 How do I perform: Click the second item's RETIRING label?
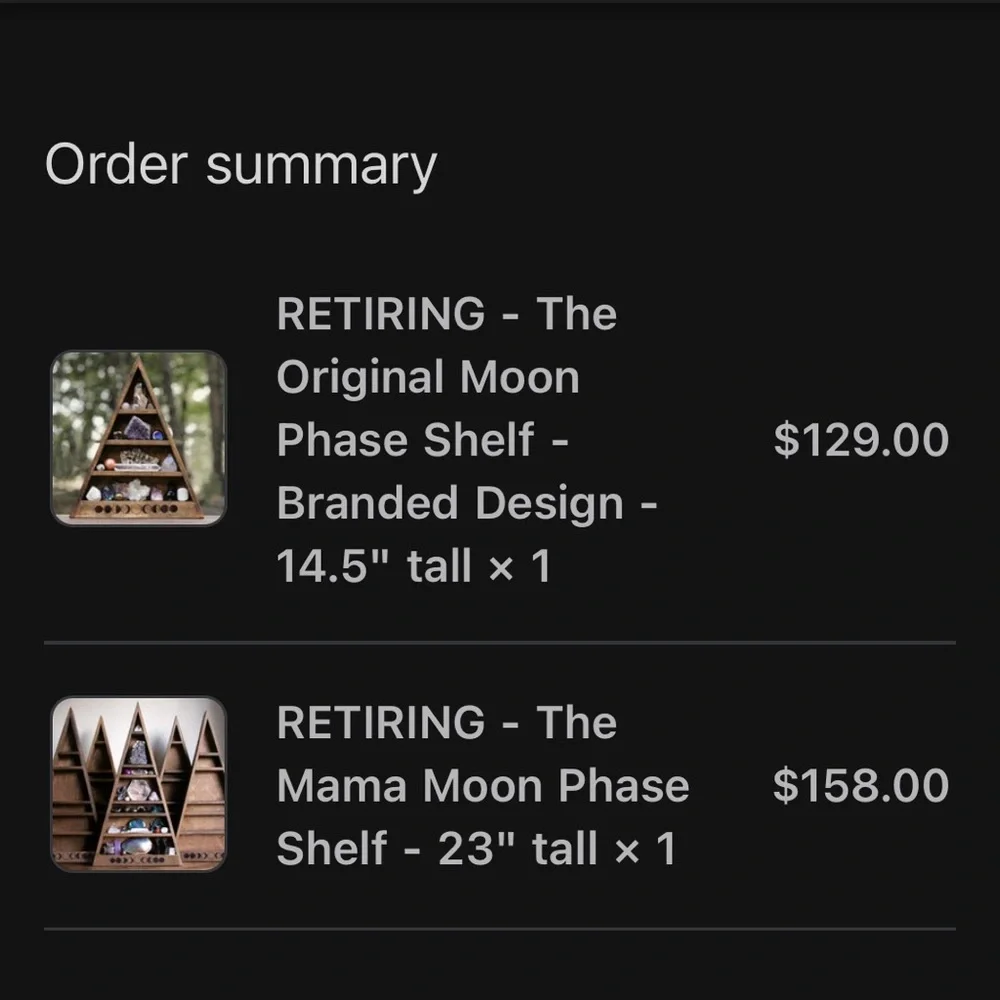(x=381, y=722)
